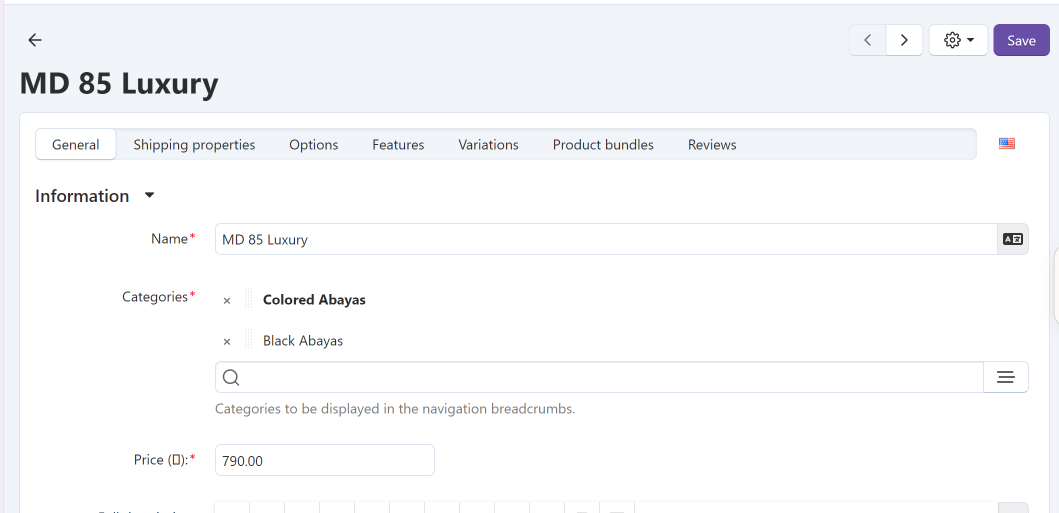The image size is (1059, 513).
Task: Open the Features tab
Action: coord(398,144)
